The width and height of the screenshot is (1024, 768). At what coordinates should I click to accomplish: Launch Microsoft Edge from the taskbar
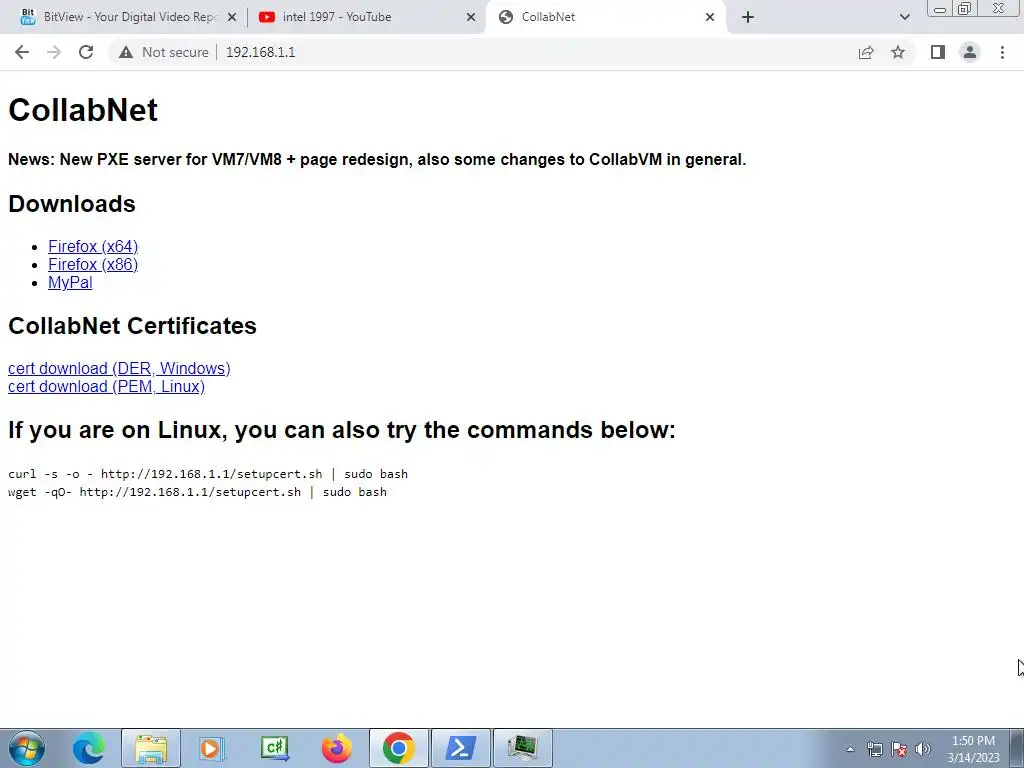click(88, 748)
